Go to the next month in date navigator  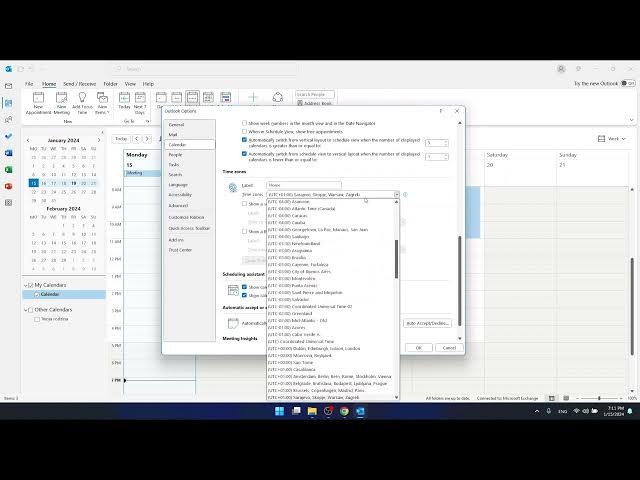pos(98,140)
